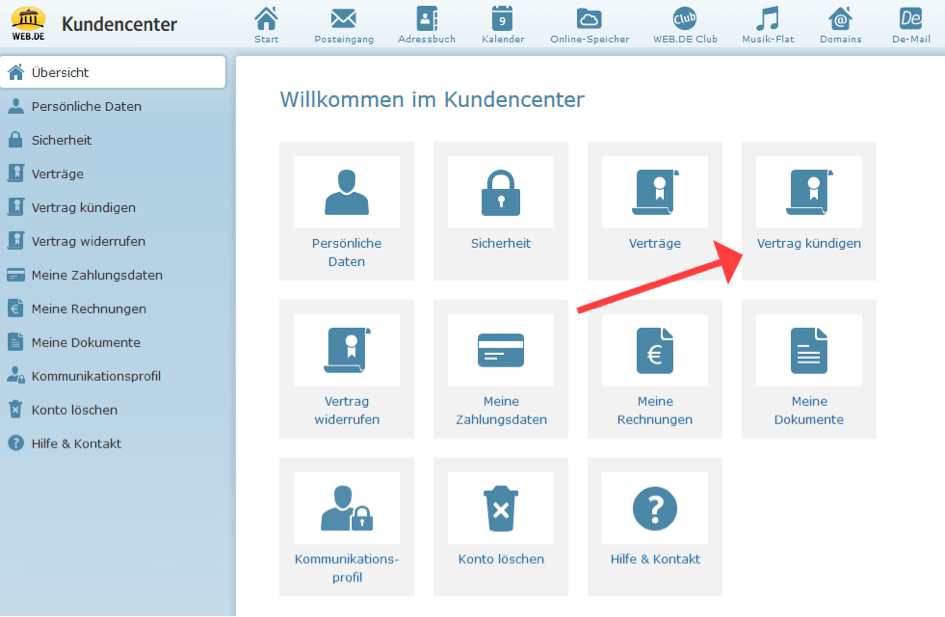Click the 'Kundencenter' title beside the logo
The image size is (945, 617).
tap(119, 24)
